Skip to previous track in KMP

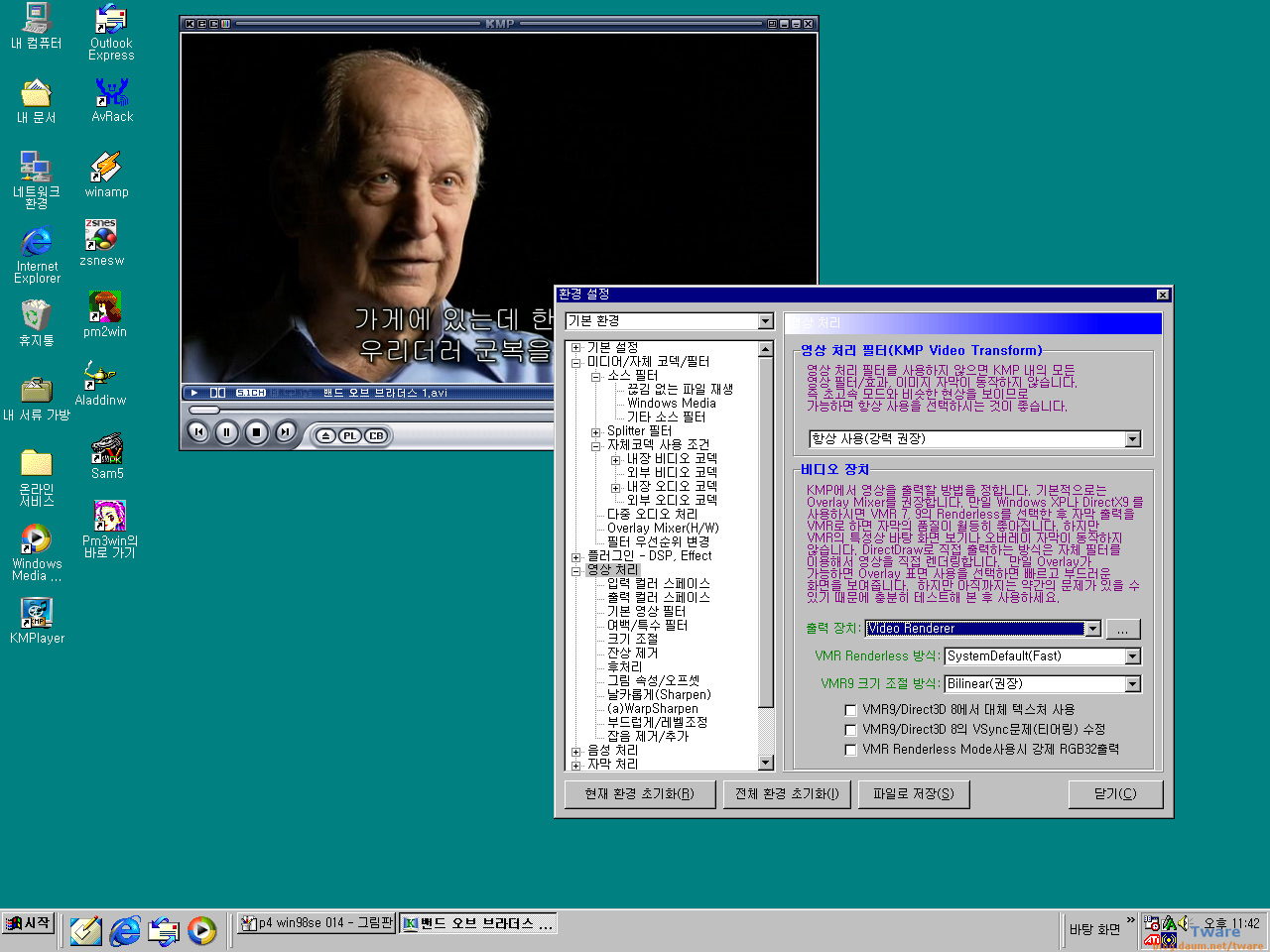pyautogui.click(x=198, y=431)
